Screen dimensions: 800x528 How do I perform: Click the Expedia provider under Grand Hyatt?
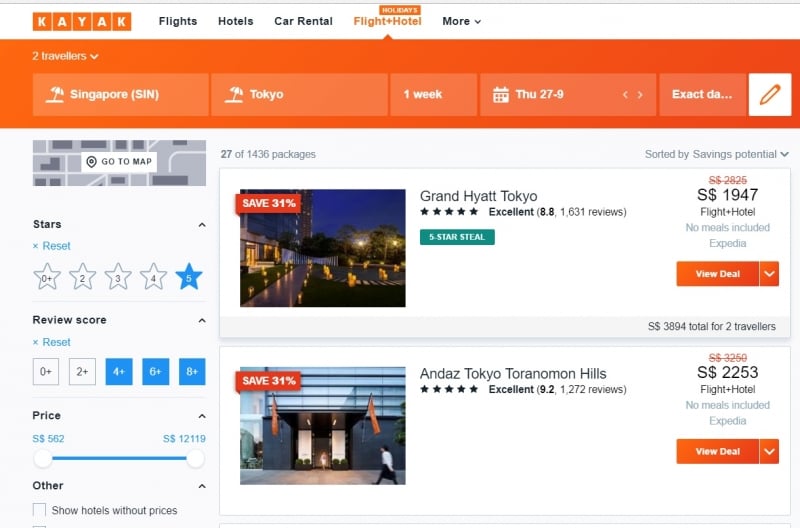tap(728, 243)
